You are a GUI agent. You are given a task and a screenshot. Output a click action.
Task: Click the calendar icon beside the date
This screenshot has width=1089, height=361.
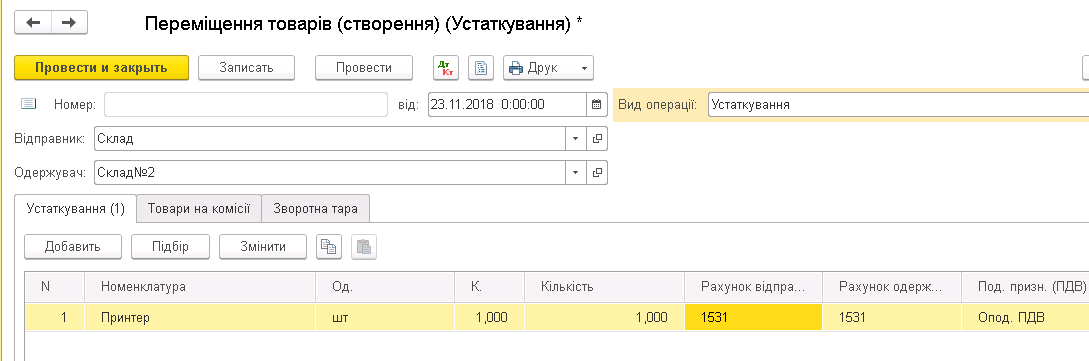point(597,105)
